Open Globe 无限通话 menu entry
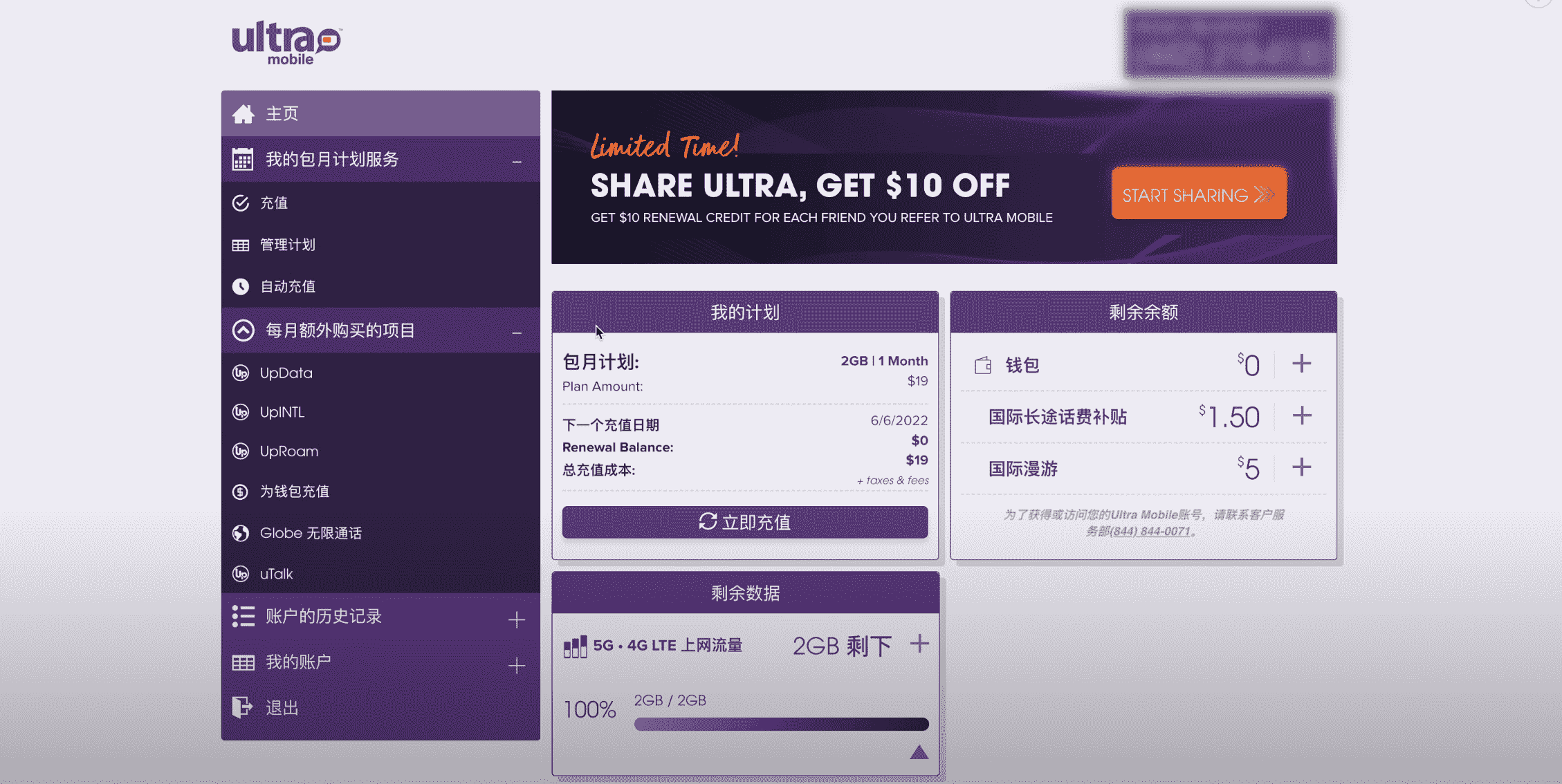This screenshot has height=784, width=1562. 380,533
